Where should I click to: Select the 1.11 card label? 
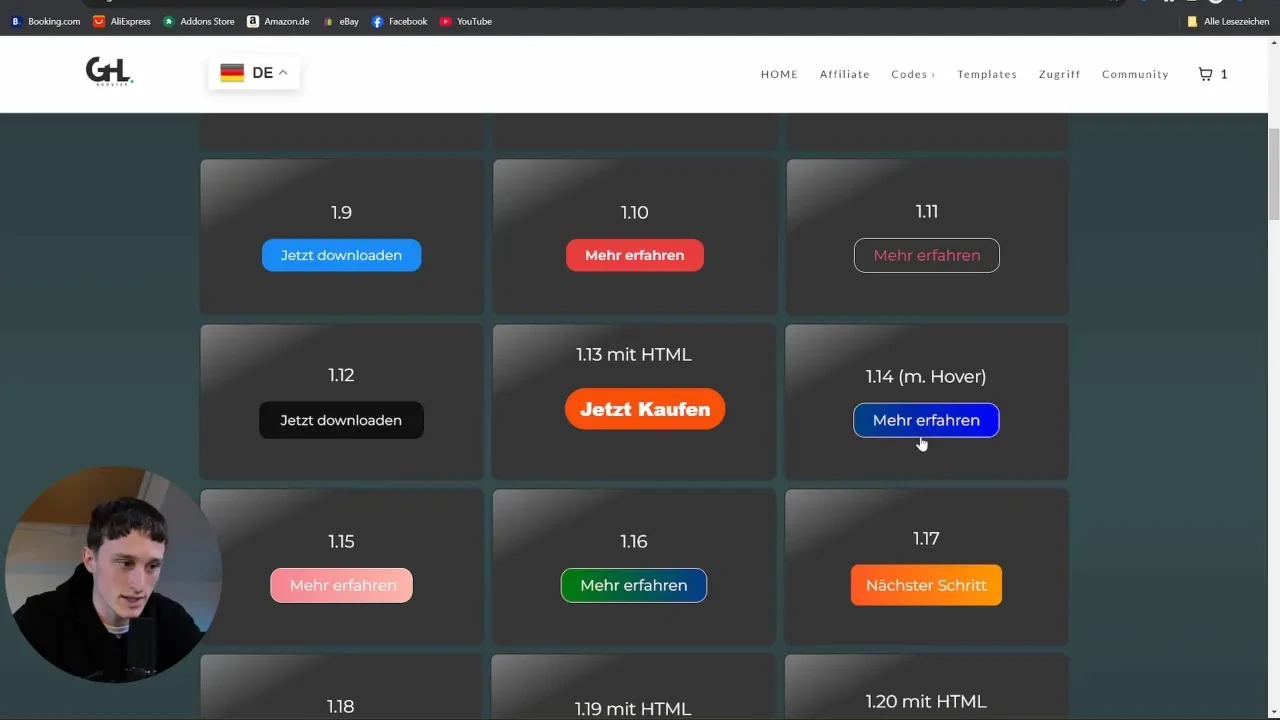pos(926,211)
